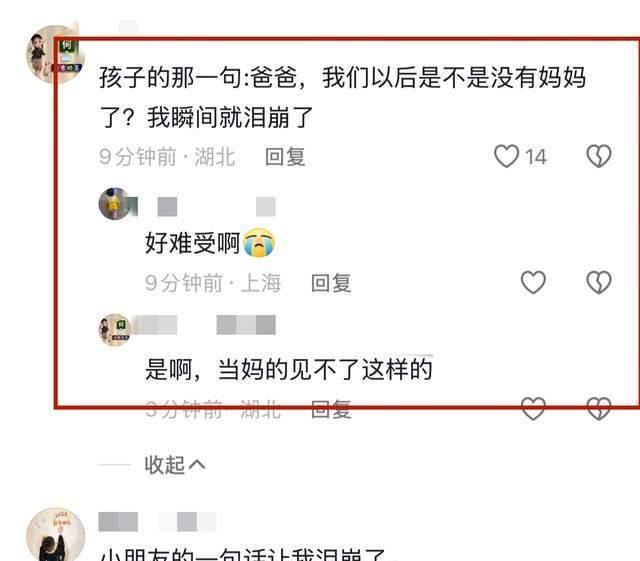Tap the 14 like count
The height and width of the screenshot is (561, 640).
(536, 157)
